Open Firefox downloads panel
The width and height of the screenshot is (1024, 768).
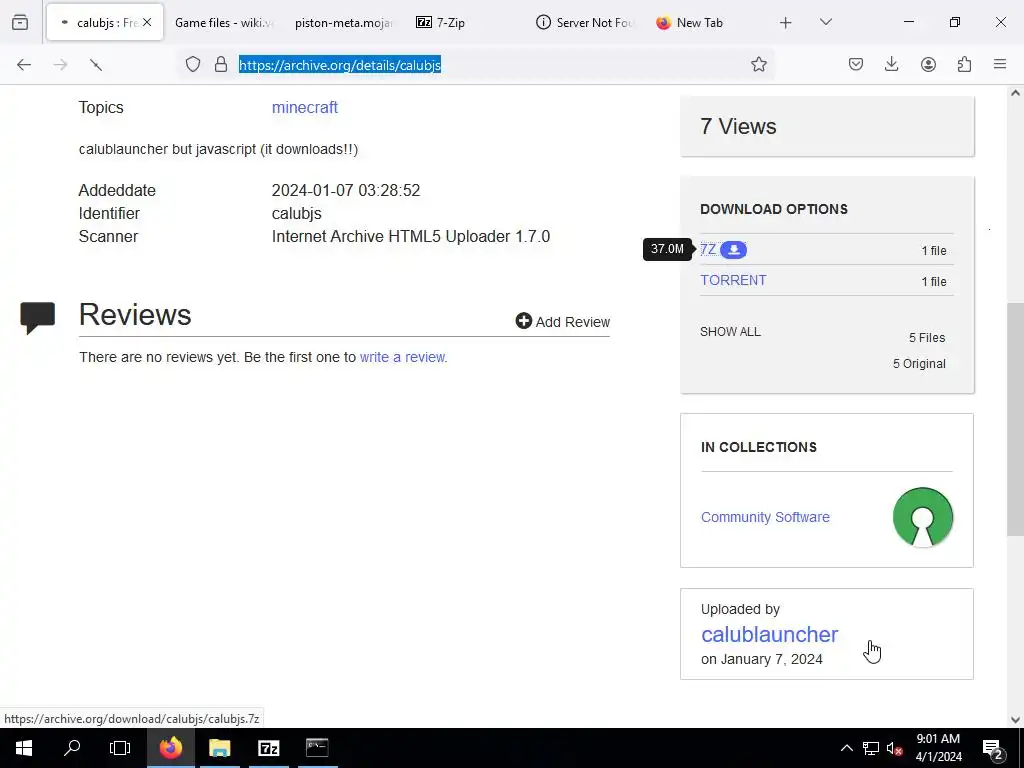(x=891, y=64)
